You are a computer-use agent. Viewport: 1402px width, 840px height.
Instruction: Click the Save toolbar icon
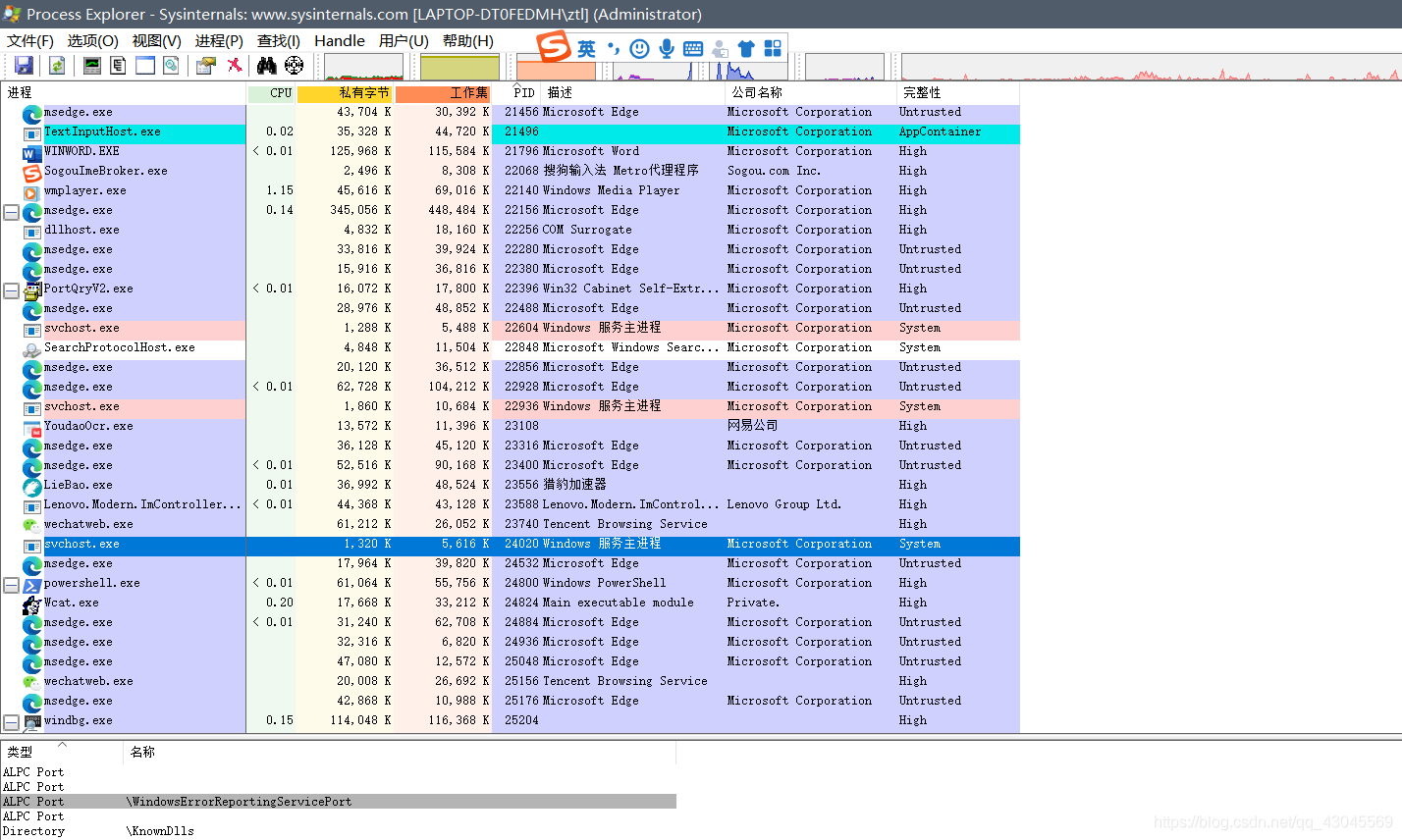[24, 65]
